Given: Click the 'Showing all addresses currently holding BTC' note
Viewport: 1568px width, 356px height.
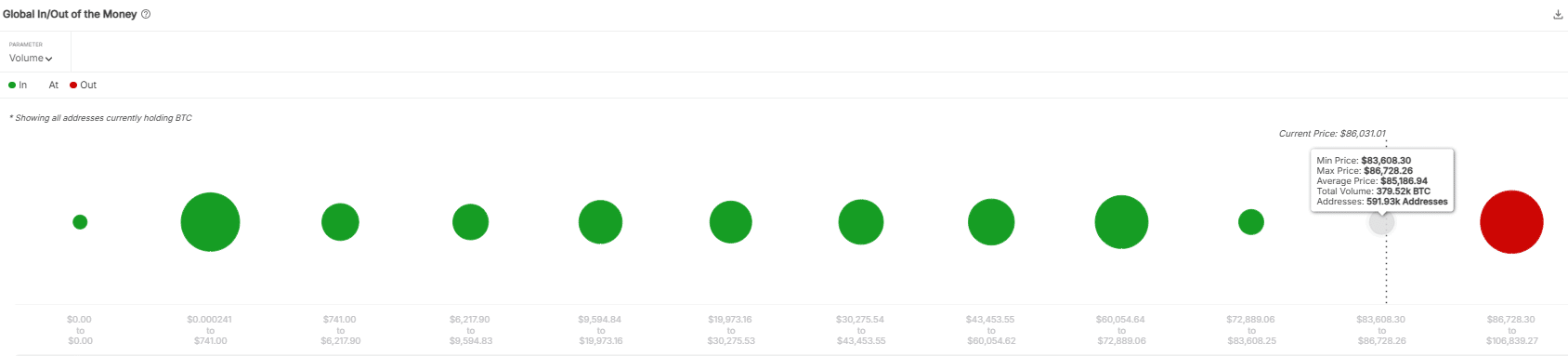Looking at the screenshot, I should 100,118.
